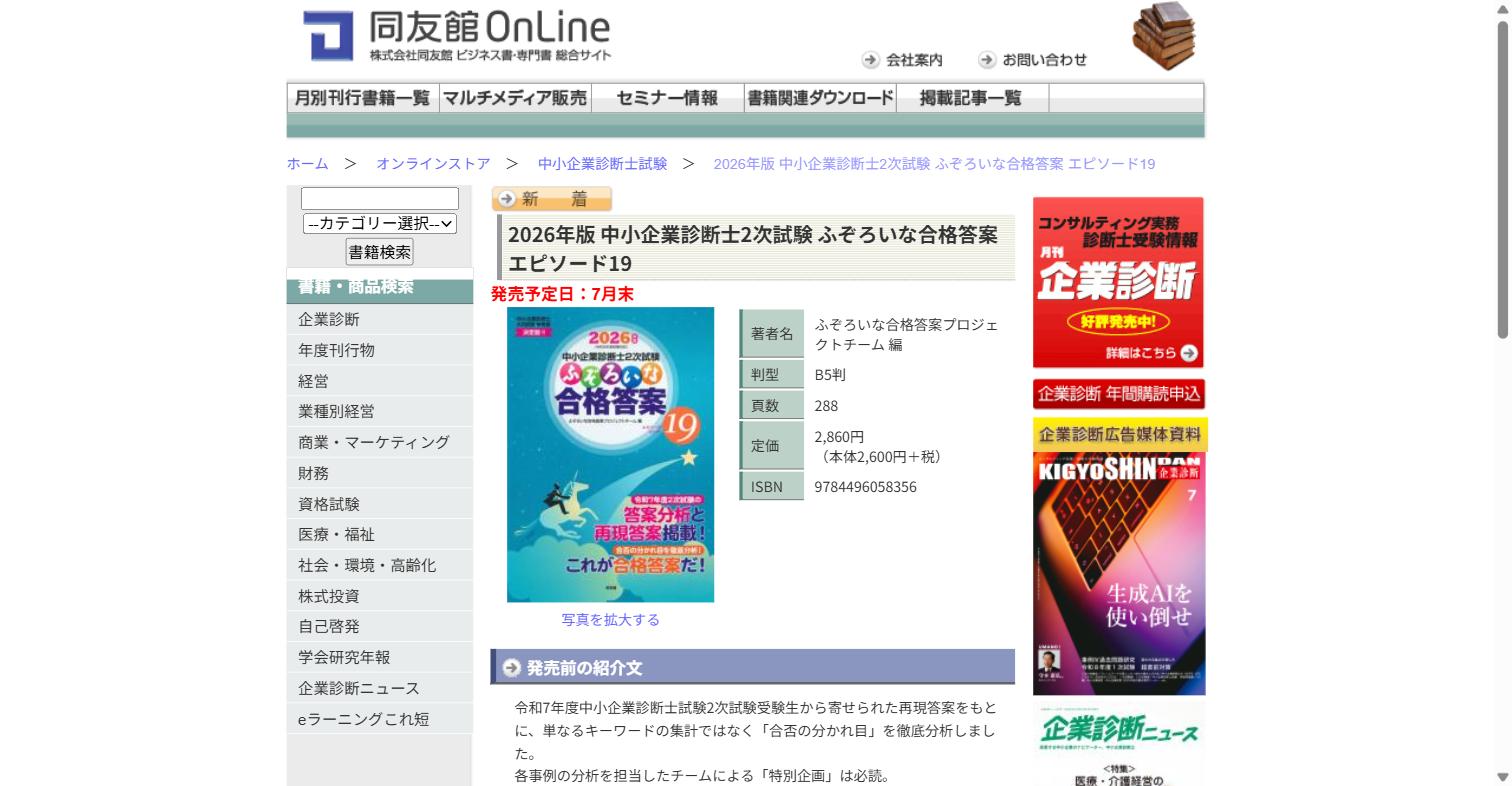Select 資格試験 category
The height and width of the screenshot is (786, 1512).
tap(380, 504)
